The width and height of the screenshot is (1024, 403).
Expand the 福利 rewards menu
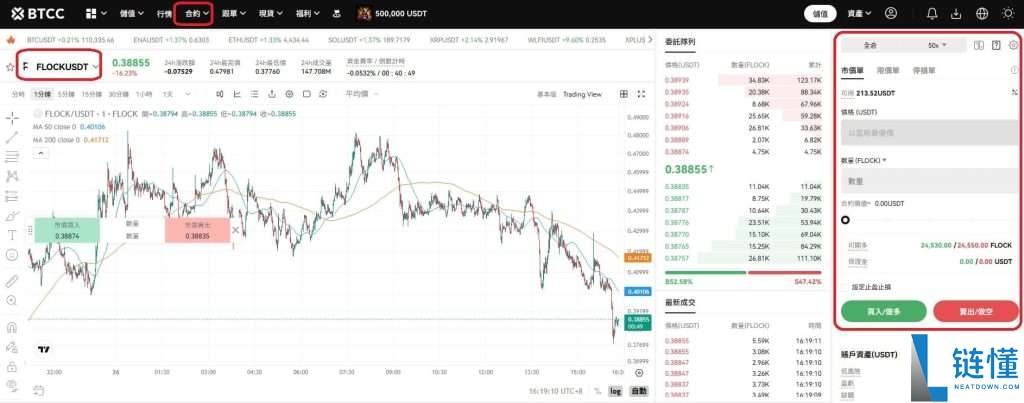(x=308, y=13)
